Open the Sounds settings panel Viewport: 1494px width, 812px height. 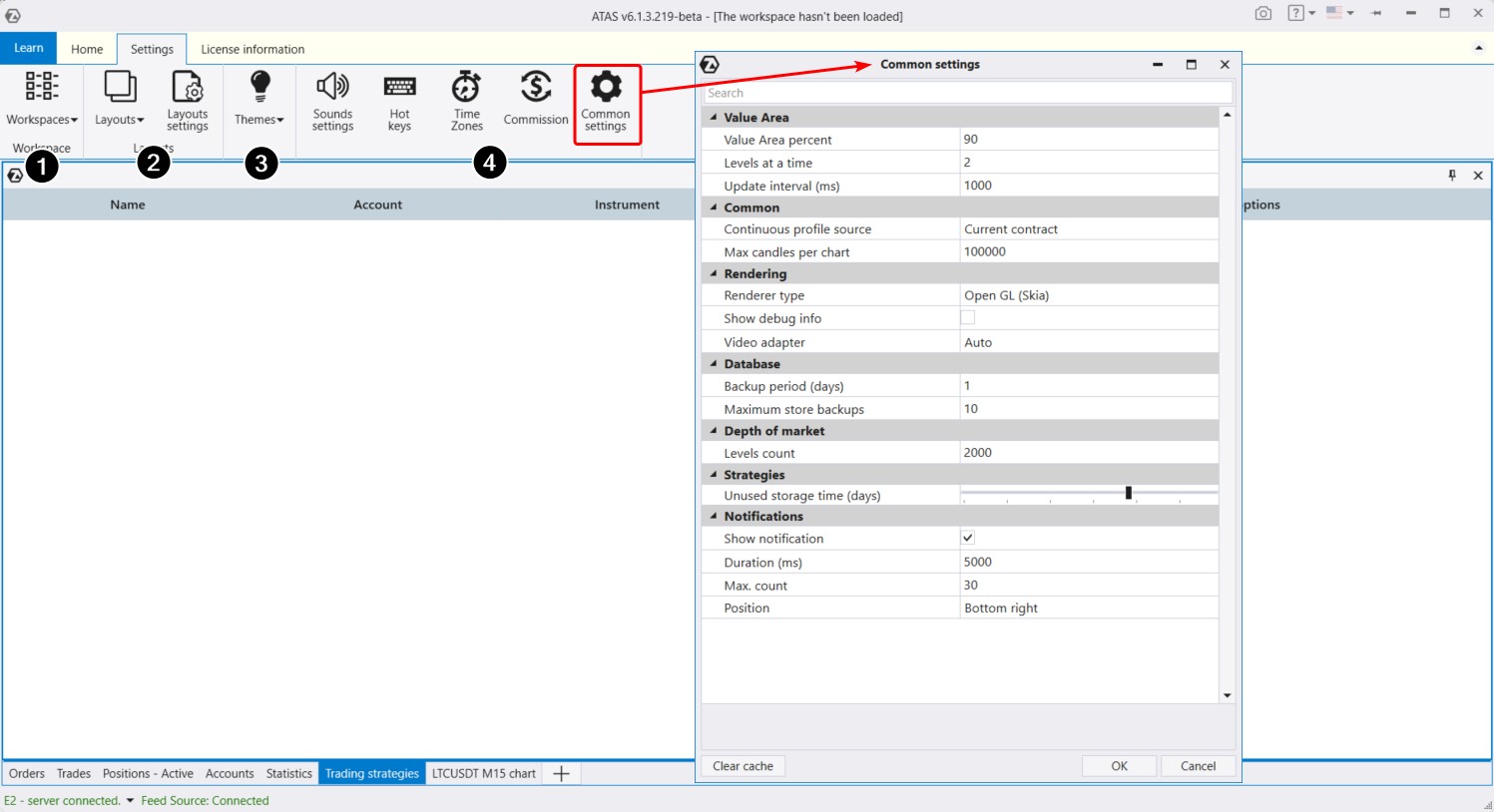coord(332,101)
